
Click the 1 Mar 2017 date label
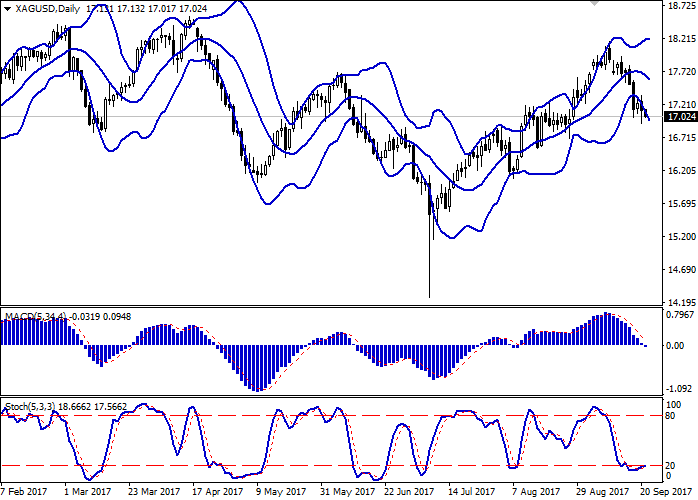[88, 492]
